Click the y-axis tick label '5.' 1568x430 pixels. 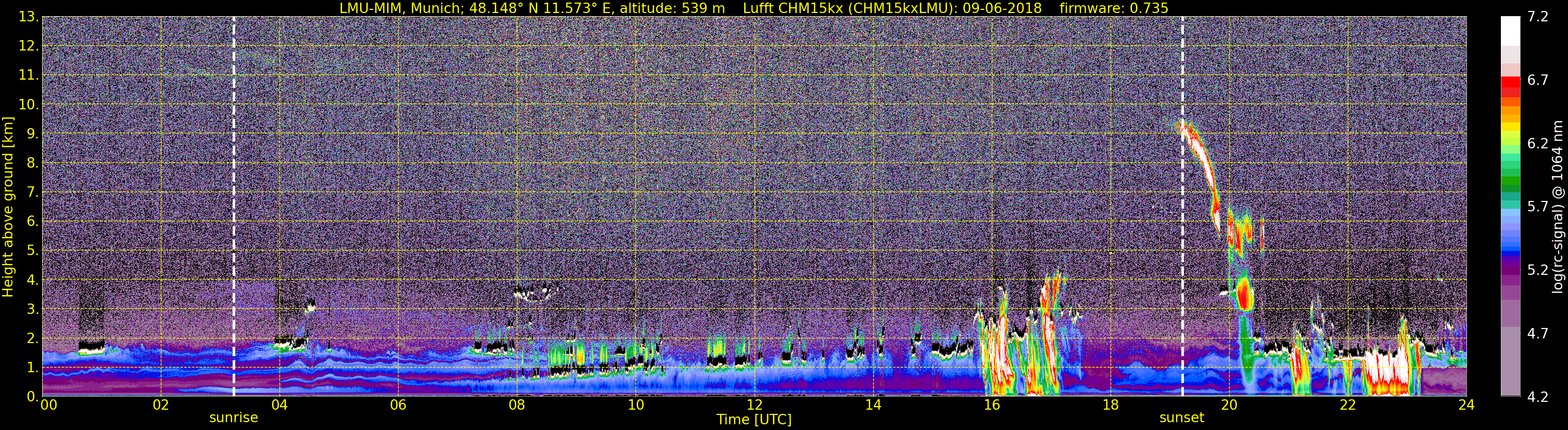(x=33, y=250)
